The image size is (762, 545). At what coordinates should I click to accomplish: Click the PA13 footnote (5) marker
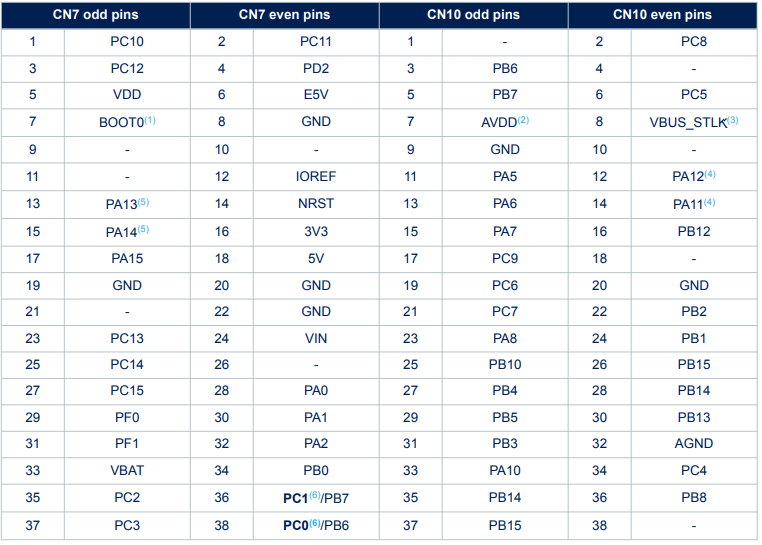(143, 201)
